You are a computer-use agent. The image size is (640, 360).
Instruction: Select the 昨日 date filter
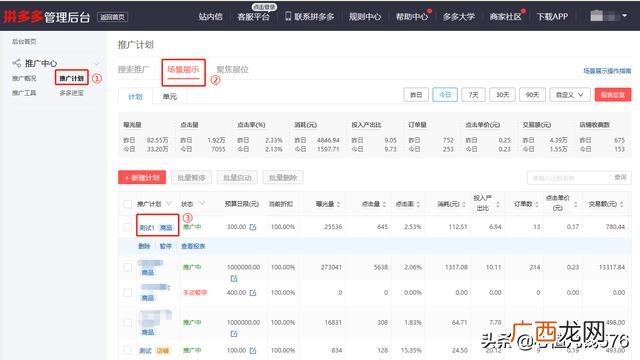click(x=416, y=95)
